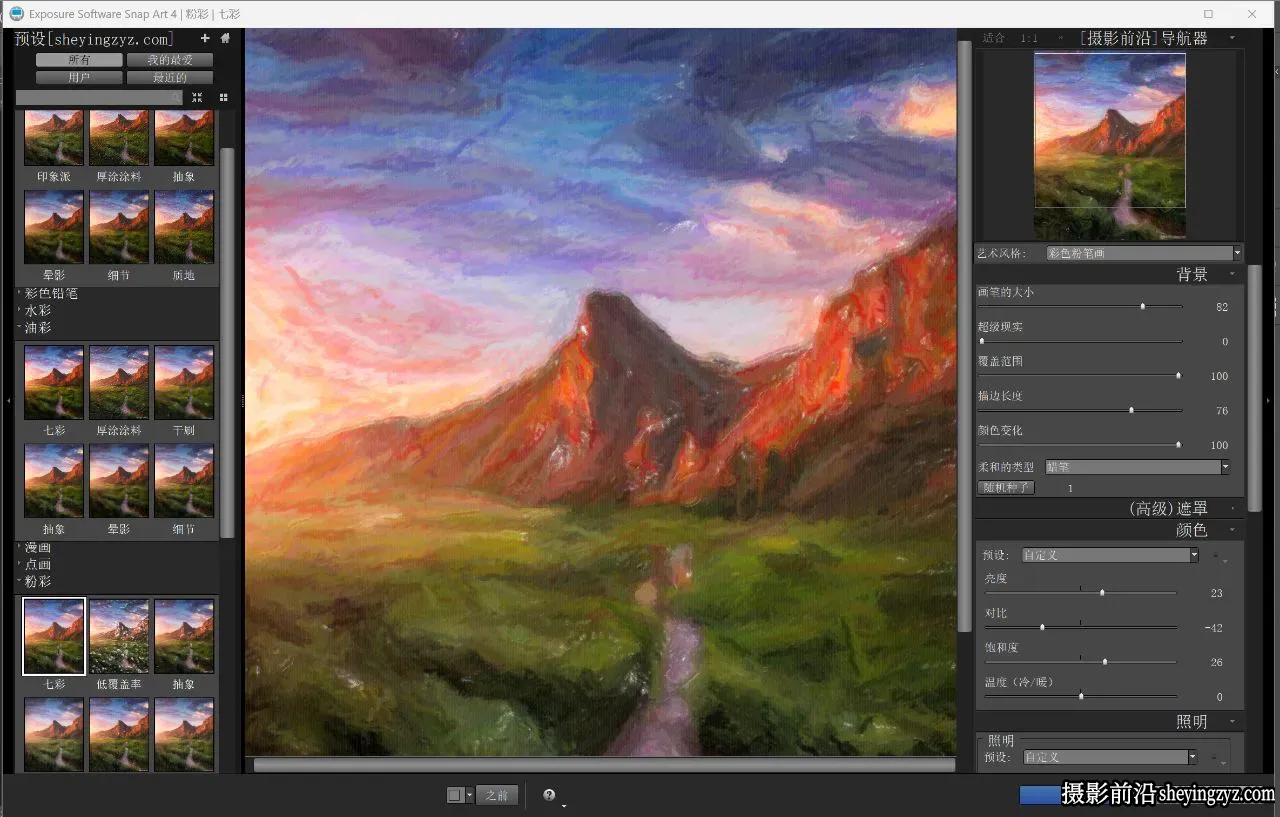Viewport: 1280px width, 817px height.
Task: Open the 艺术风格 dropdown
Action: 1143,253
